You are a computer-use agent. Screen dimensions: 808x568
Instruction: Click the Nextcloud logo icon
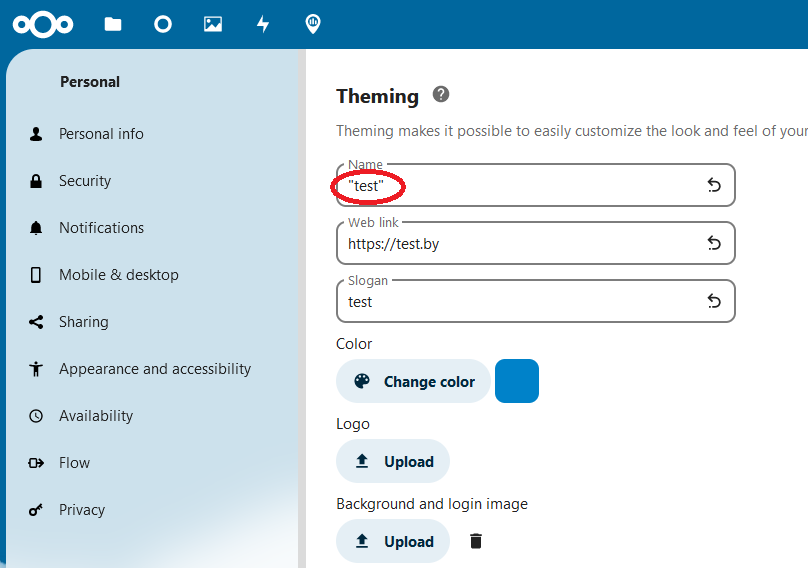pyautogui.click(x=43, y=24)
